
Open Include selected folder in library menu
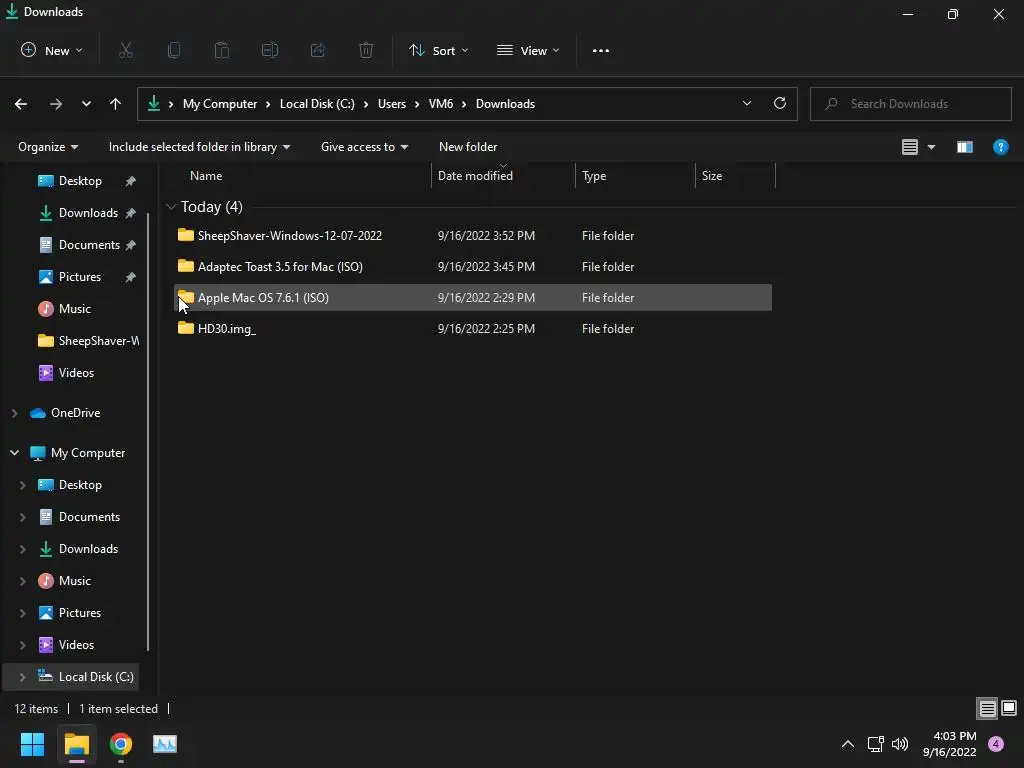199,147
